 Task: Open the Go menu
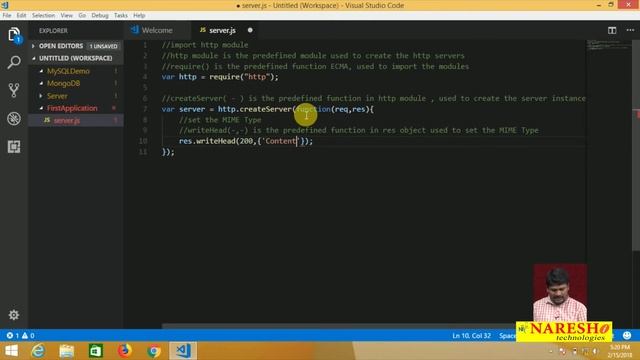tap(82, 16)
